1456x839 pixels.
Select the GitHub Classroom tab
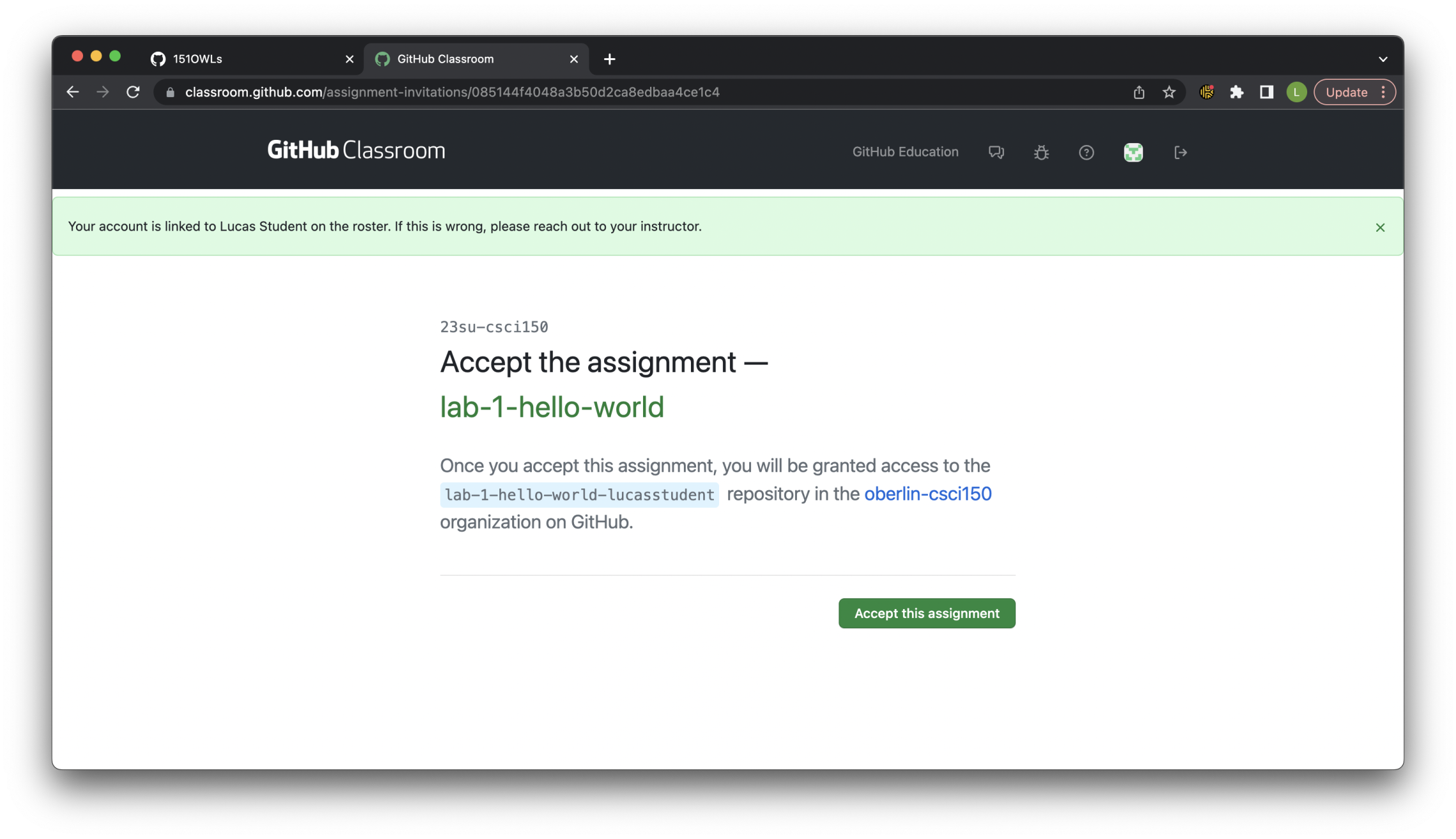click(476, 59)
